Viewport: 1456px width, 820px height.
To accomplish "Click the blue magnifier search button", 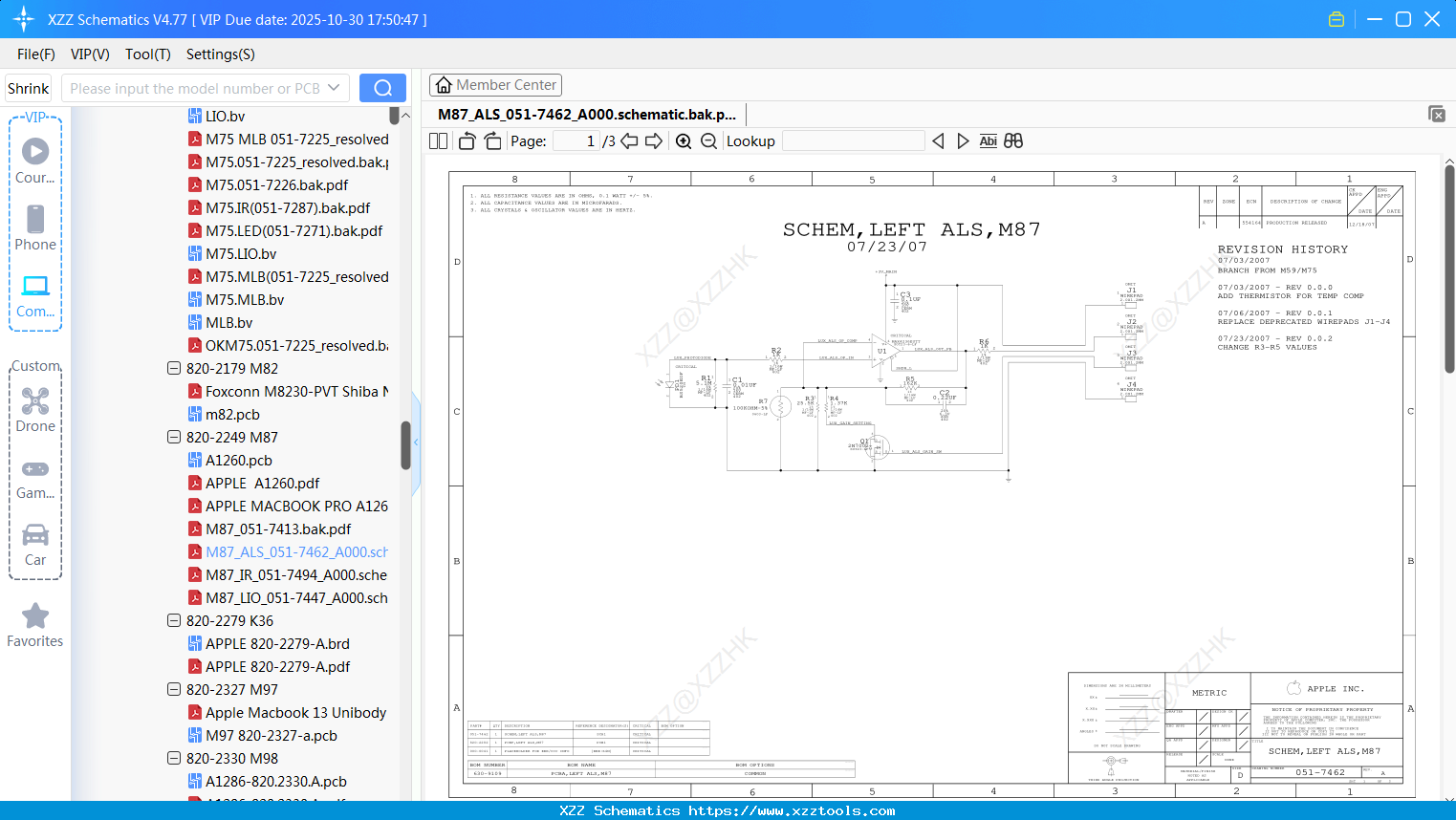I will coord(382,88).
